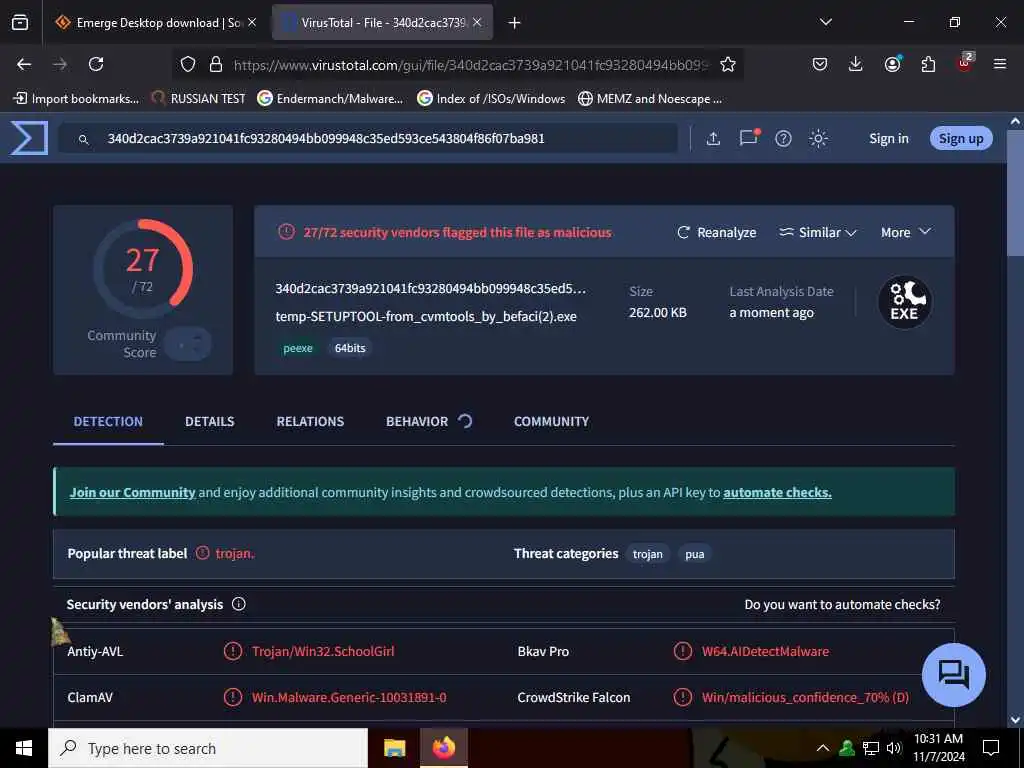Switch to the RELATIONS tab

310,421
